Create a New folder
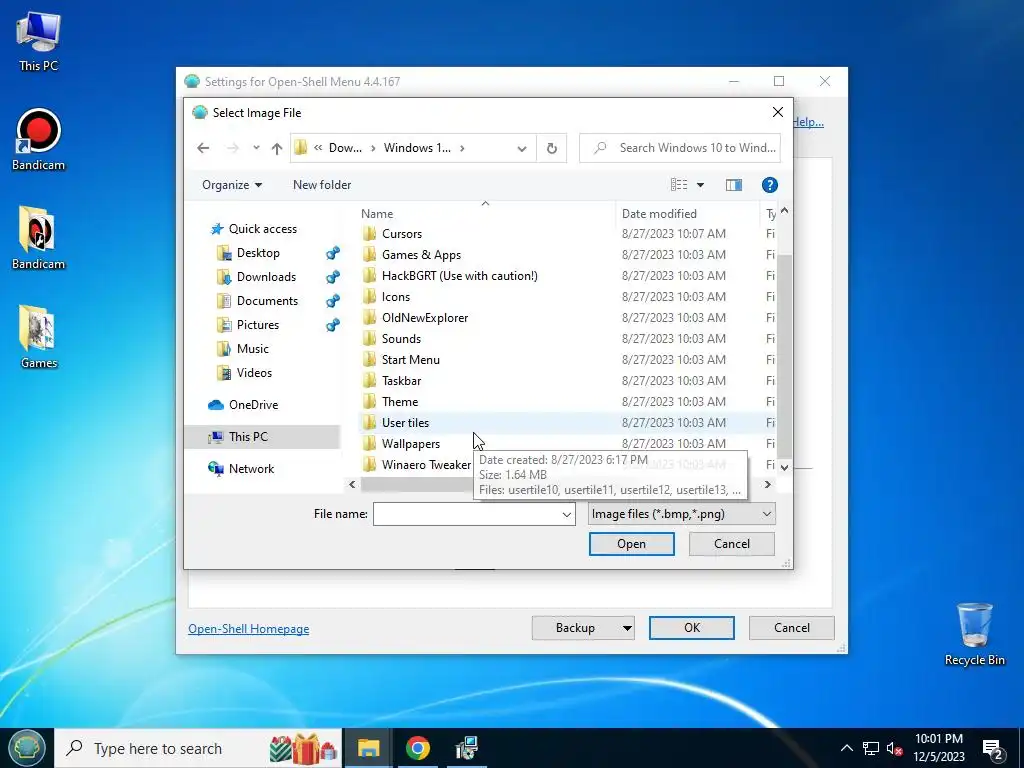 (322, 185)
